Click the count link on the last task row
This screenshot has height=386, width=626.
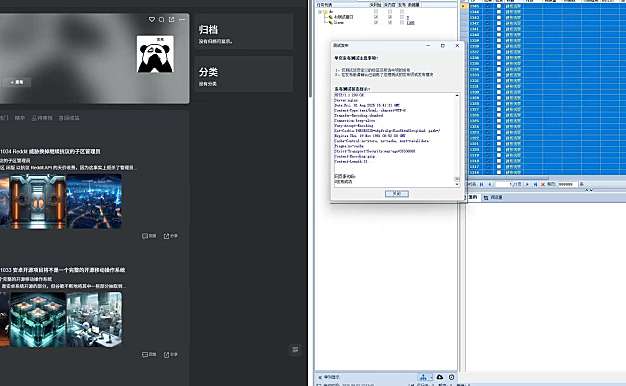[x=410, y=23]
